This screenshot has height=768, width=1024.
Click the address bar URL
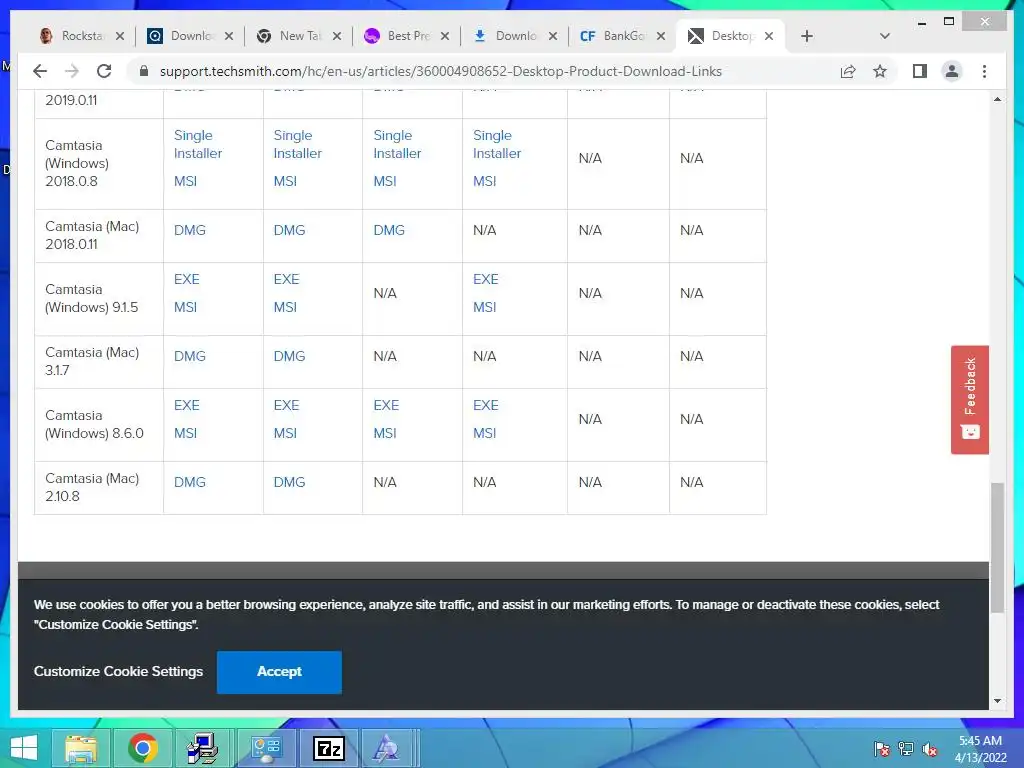441,71
